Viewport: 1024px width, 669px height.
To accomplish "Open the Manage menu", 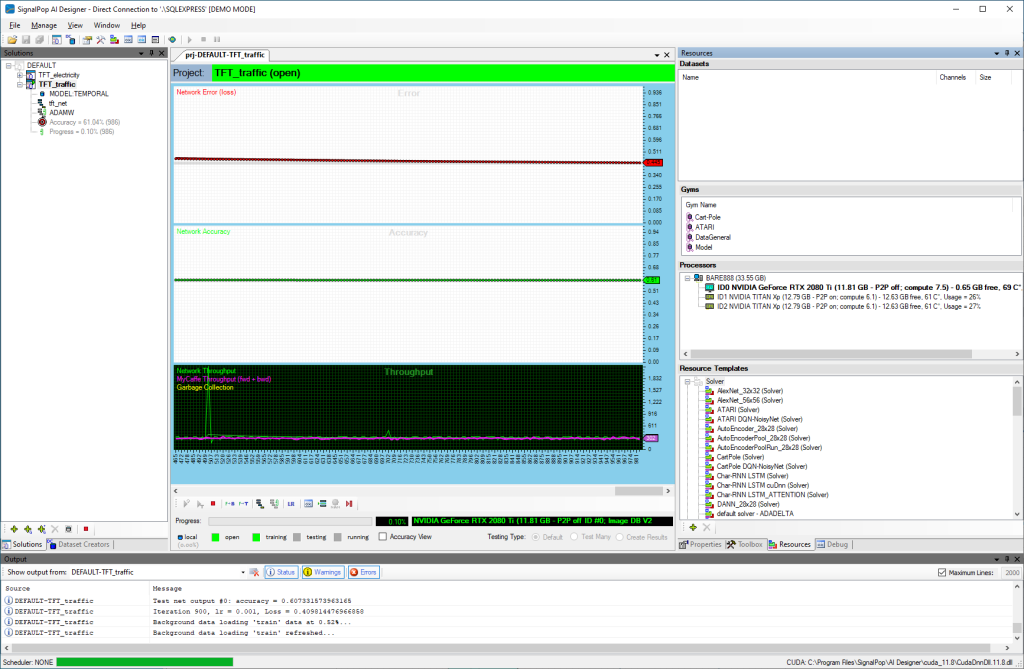I will [x=44, y=25].
